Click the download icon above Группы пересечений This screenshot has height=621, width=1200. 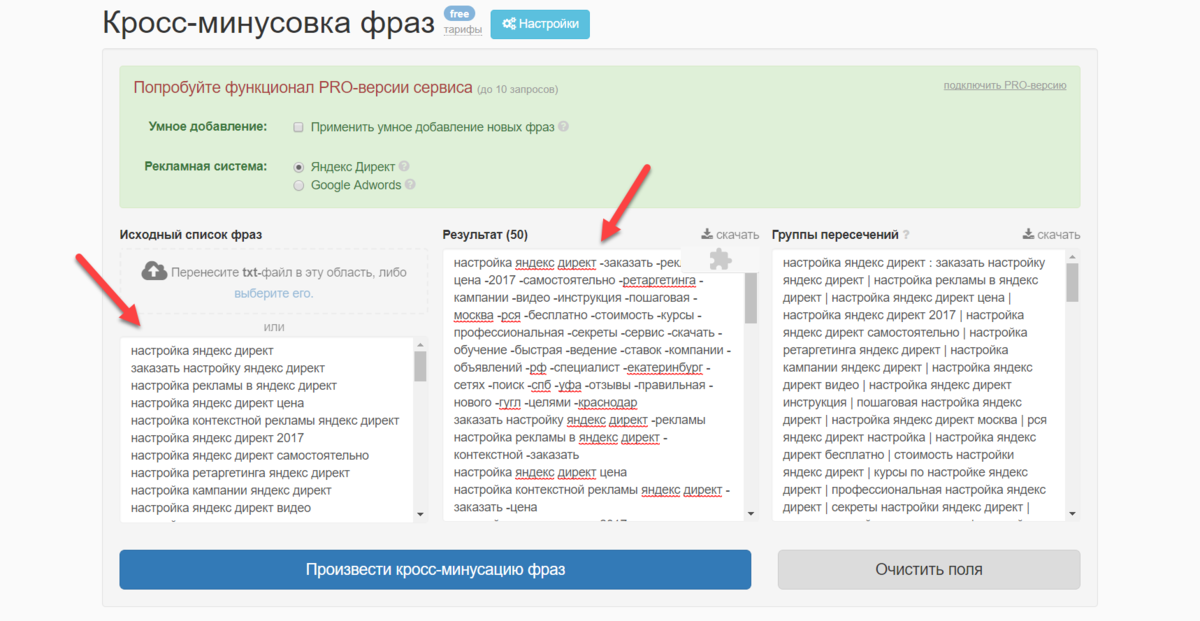[1028, 234]
